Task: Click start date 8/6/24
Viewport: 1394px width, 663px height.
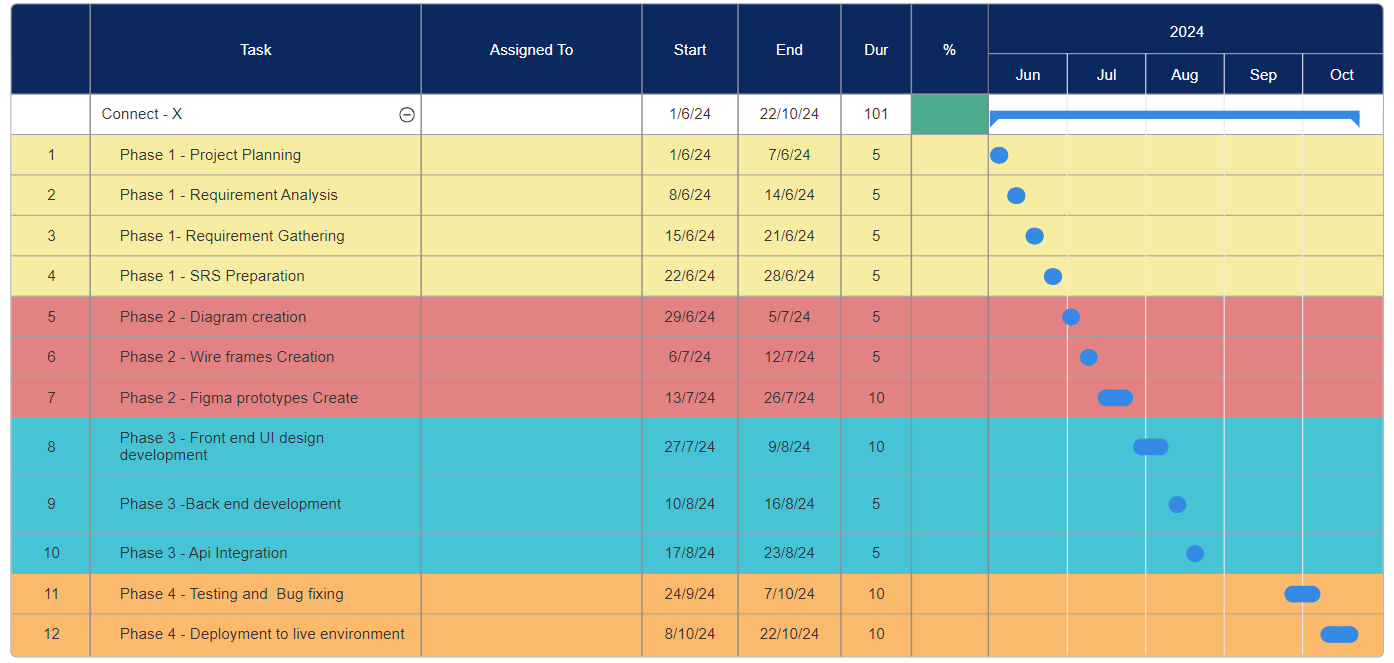Action: 690,195
